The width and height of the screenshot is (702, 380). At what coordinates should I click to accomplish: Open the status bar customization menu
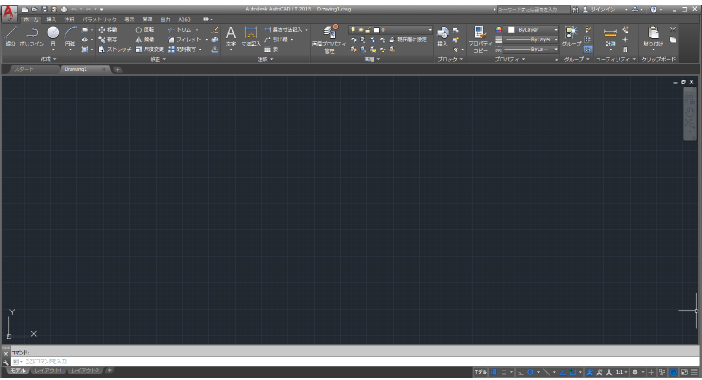(694, 372)
